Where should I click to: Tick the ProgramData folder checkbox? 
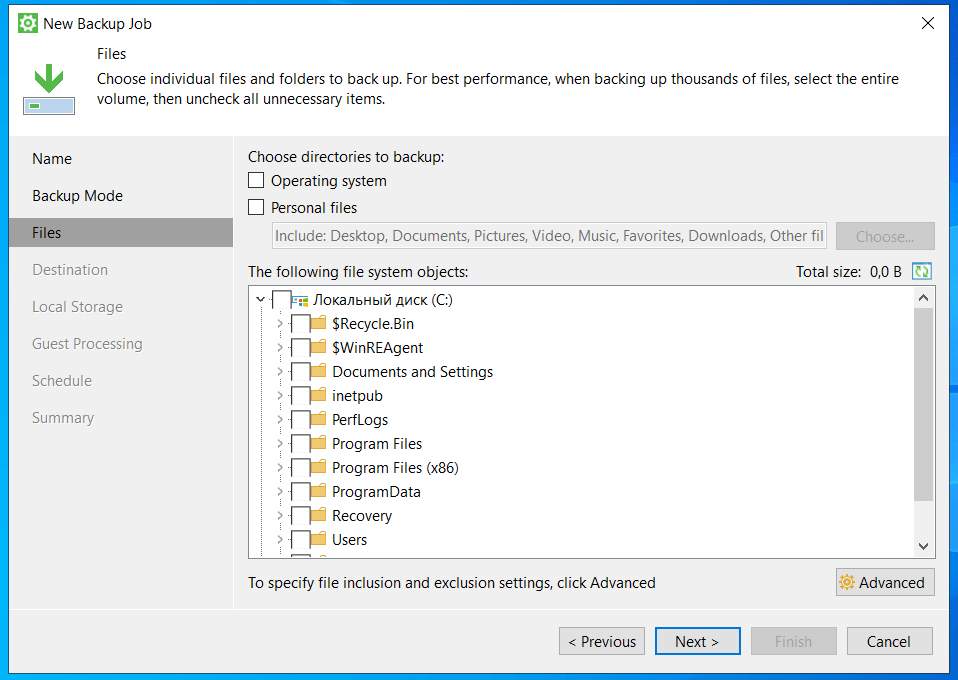click(300, 492)
